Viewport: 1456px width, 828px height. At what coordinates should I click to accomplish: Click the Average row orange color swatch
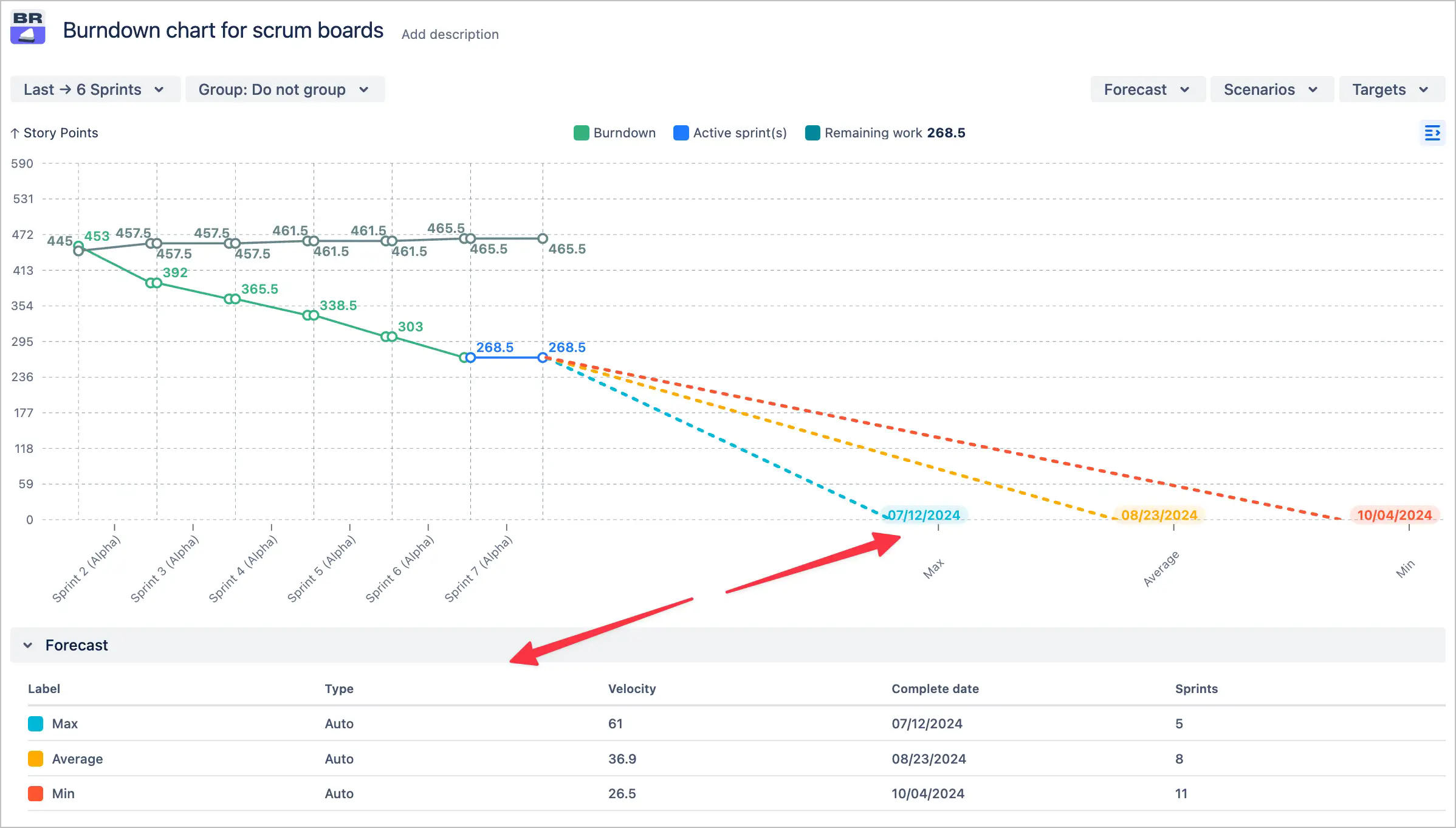(36, 759)
